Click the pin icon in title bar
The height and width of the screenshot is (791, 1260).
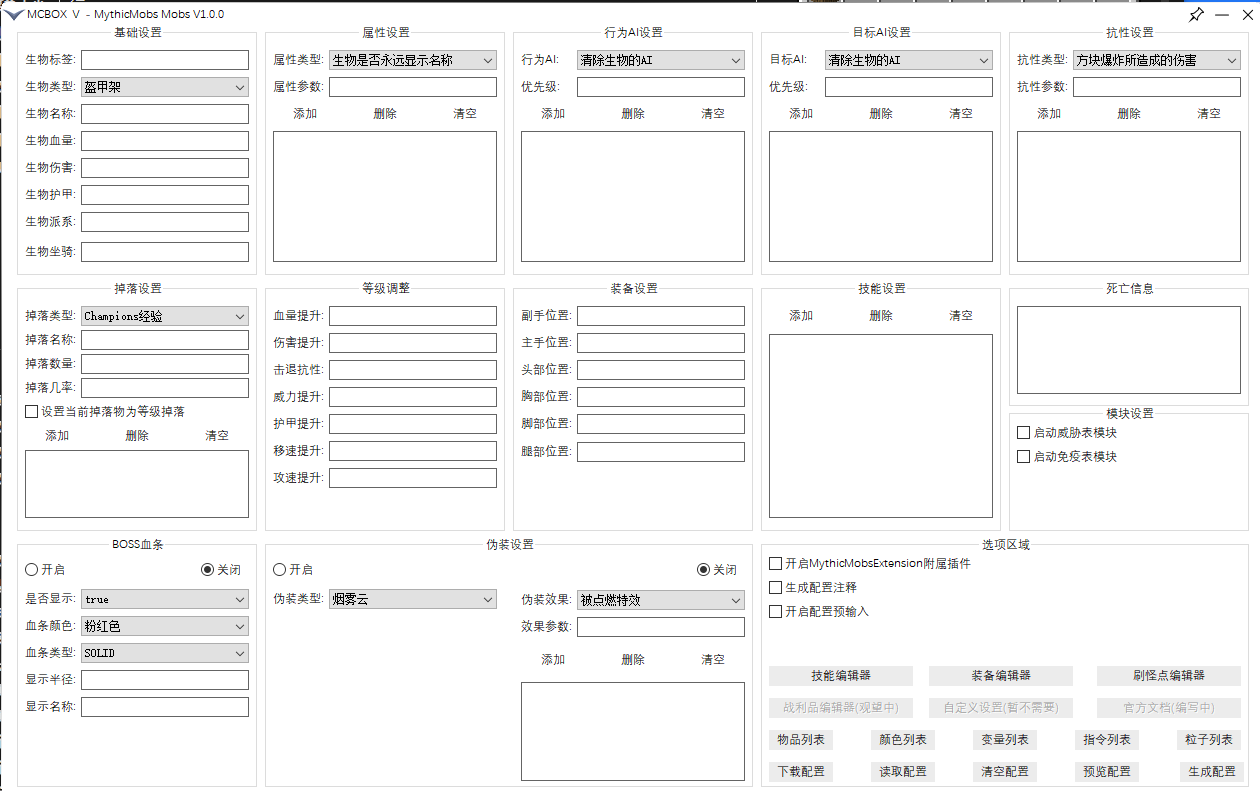[1196, 14]
